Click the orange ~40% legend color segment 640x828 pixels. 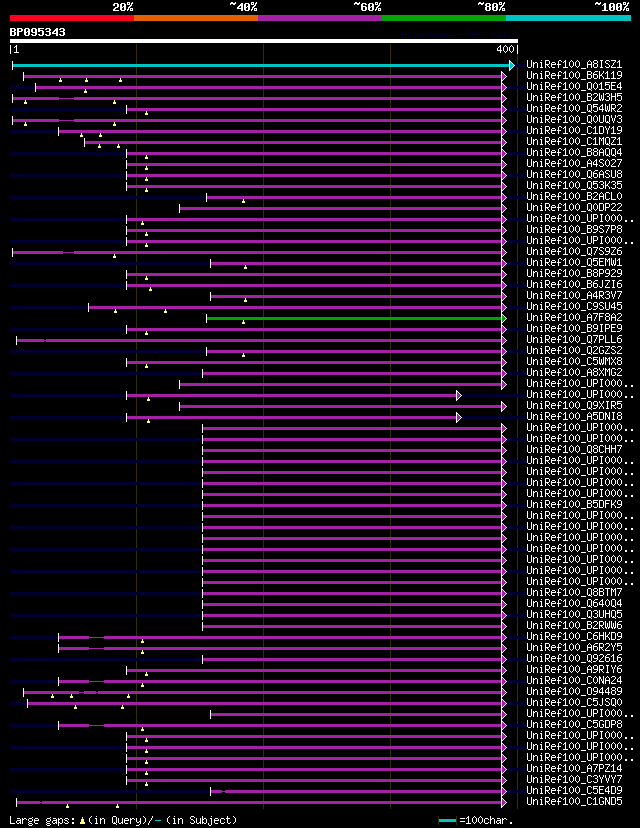pos(196,18)
